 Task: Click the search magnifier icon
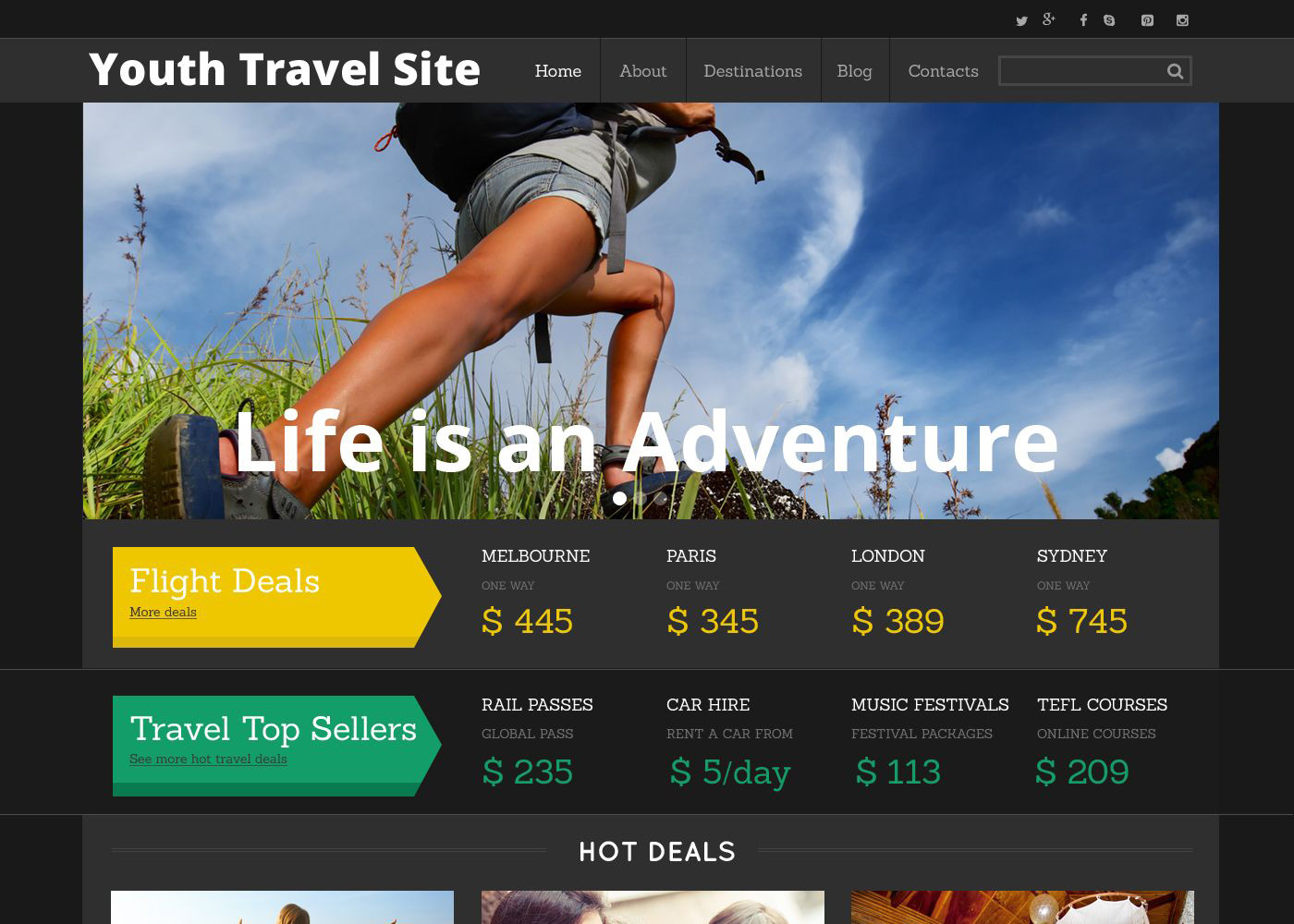[1175, 71]
